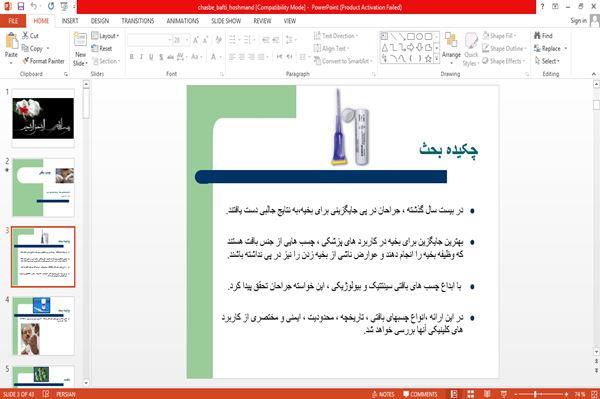Clear all formatting icon
Screen dimensions: 600x399
pyautogui.click(x=218, y=40)
